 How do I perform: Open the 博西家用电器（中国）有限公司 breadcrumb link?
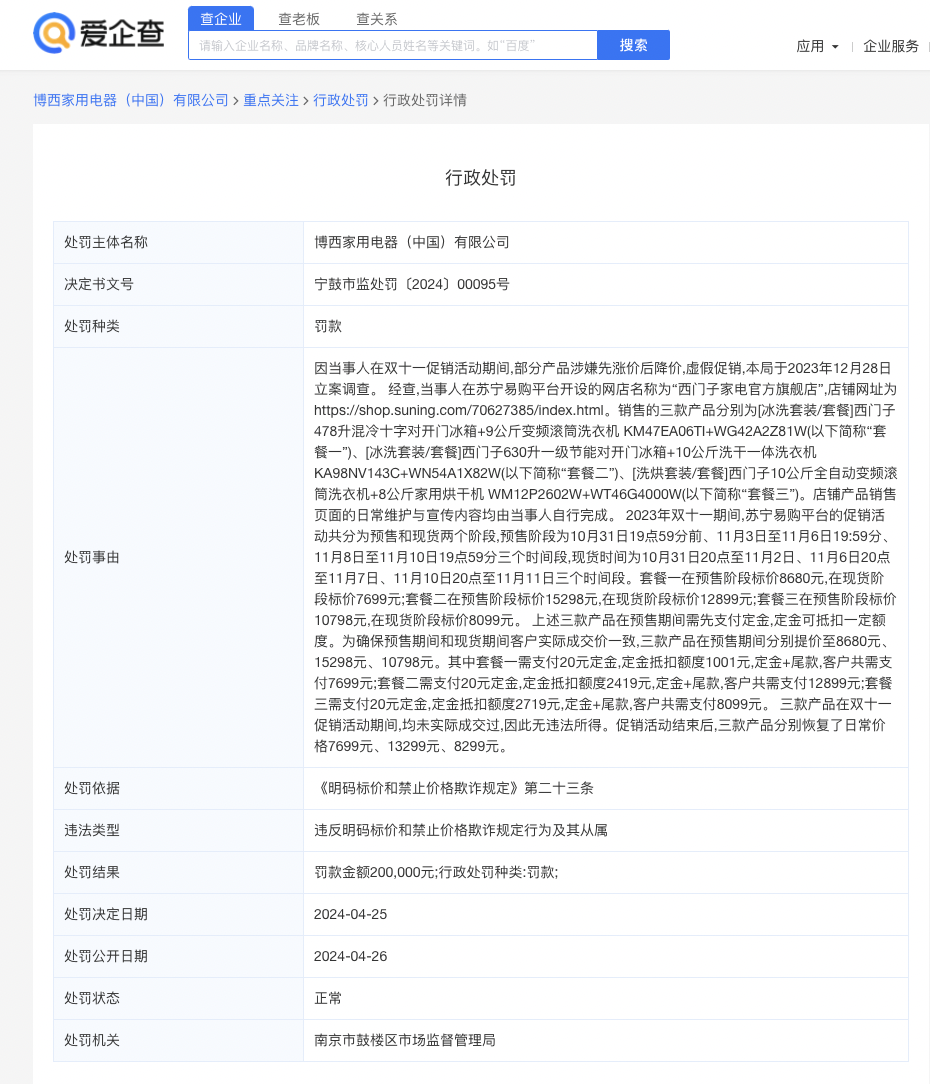click(x=131, y=100)
